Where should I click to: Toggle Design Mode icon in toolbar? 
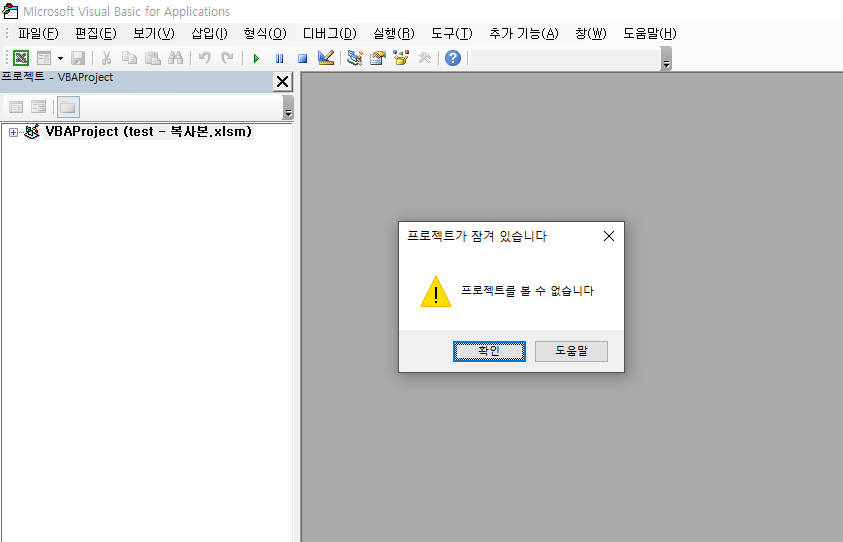tap(325, 58)
